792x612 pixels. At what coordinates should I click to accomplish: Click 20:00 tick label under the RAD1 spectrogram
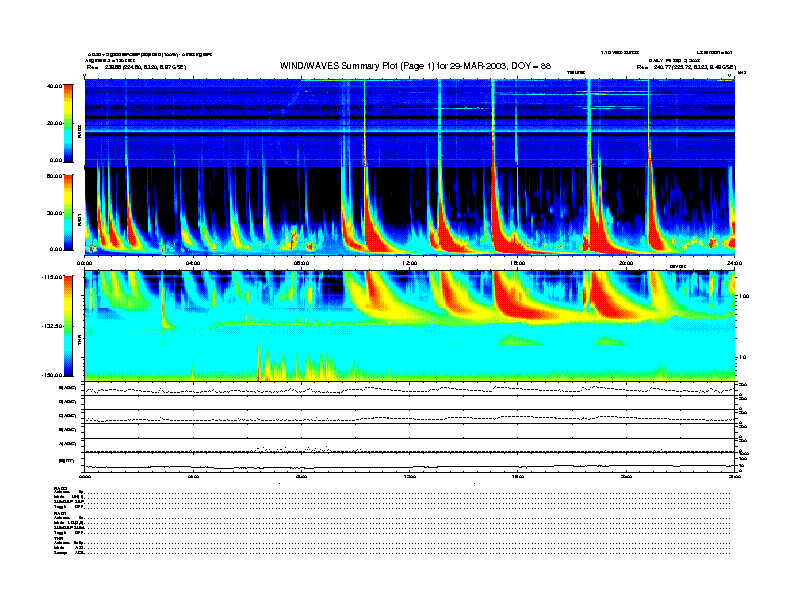(x=626, y=263)
